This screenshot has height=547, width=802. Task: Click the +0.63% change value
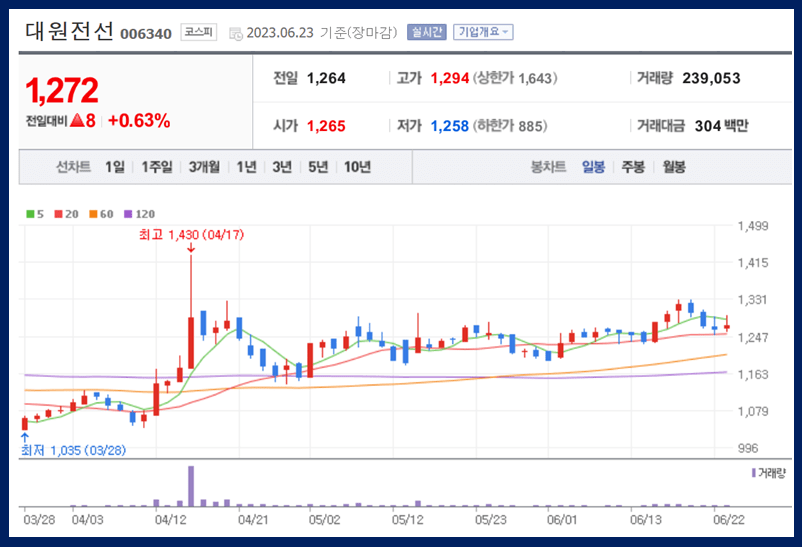[139, 121]
